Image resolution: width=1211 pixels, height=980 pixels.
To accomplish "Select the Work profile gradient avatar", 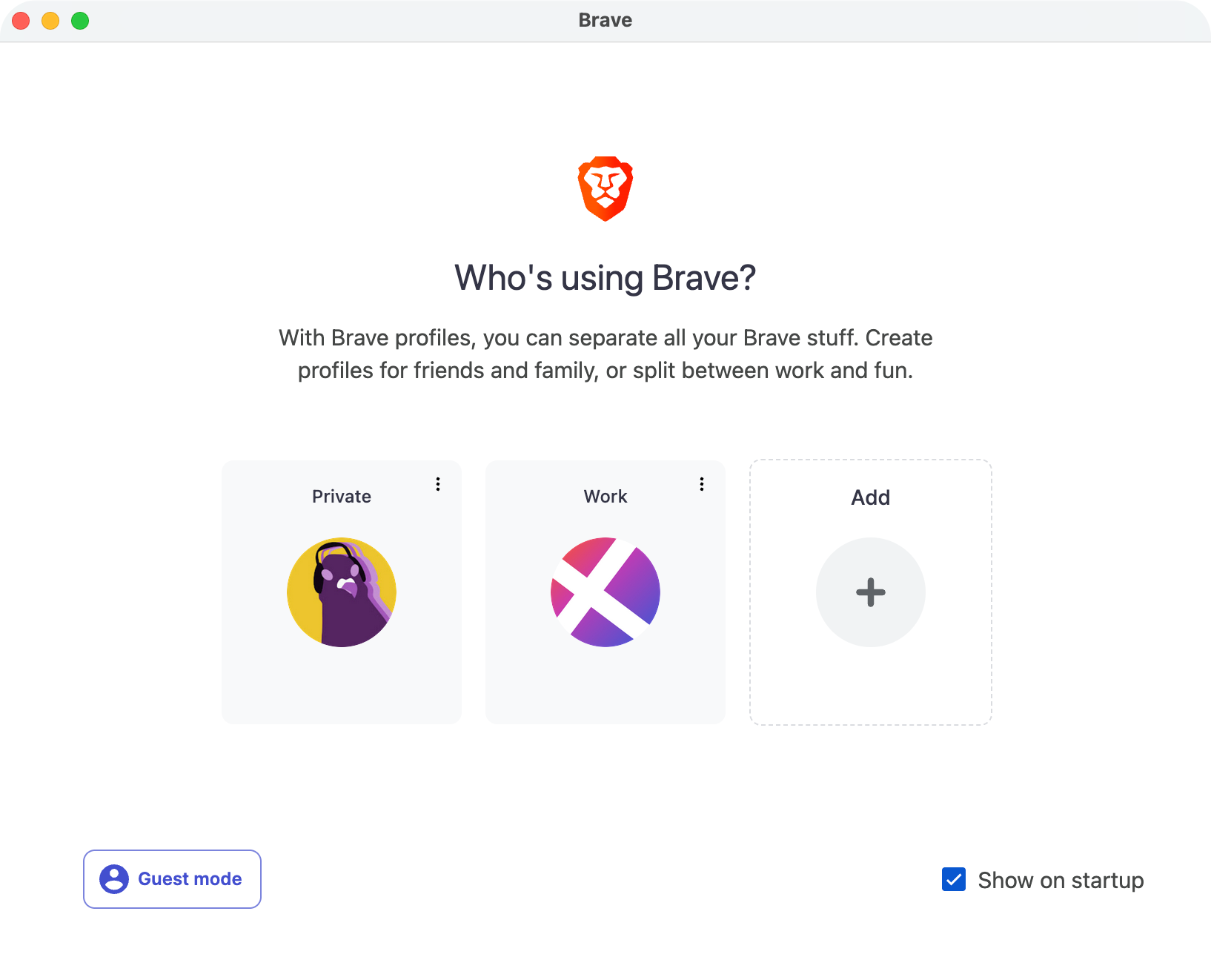I will 605,592.
